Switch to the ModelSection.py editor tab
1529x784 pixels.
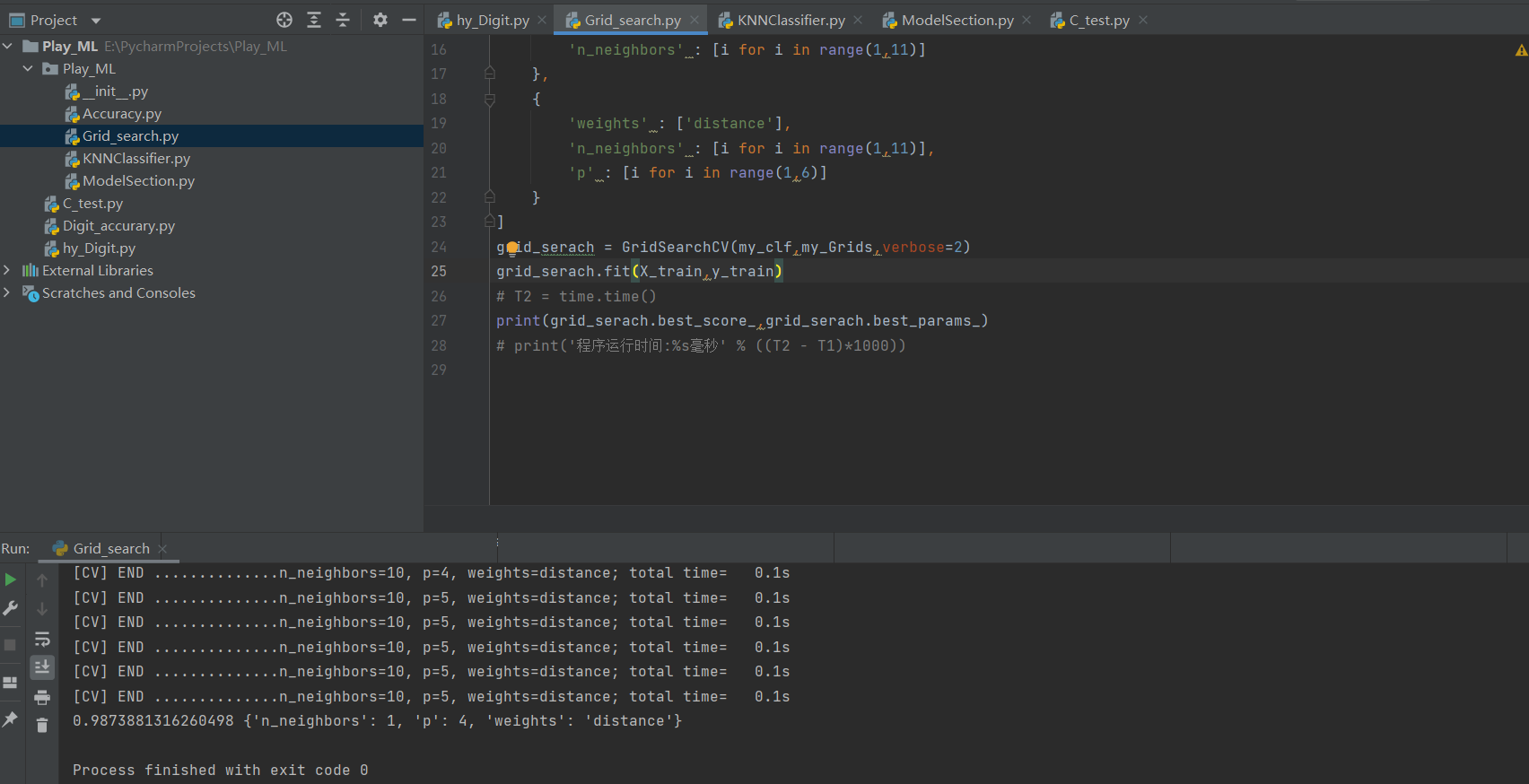click(x=957, y=20)
